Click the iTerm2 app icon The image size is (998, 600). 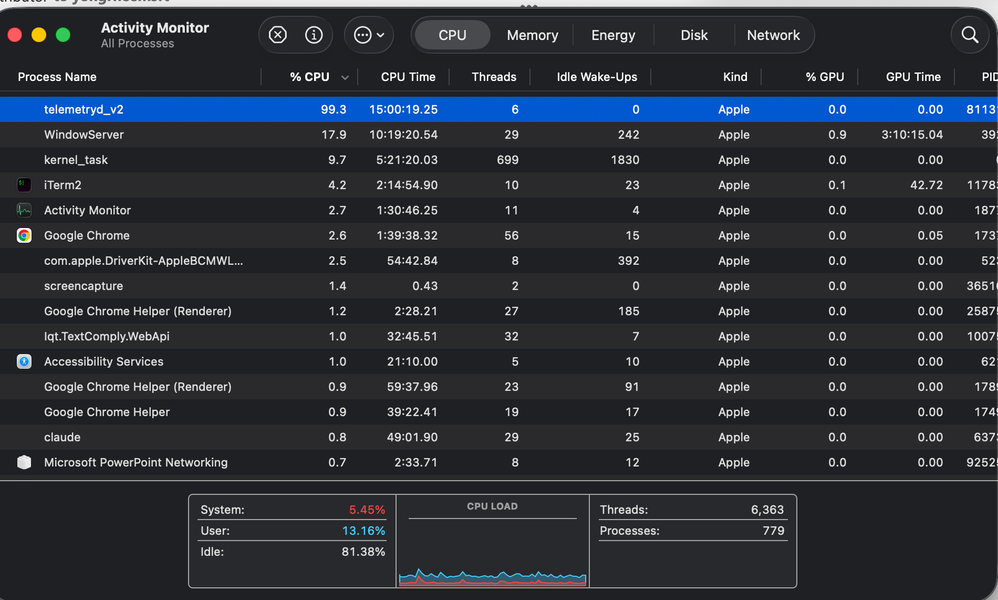pyautogui.click(x=24, y=185)
